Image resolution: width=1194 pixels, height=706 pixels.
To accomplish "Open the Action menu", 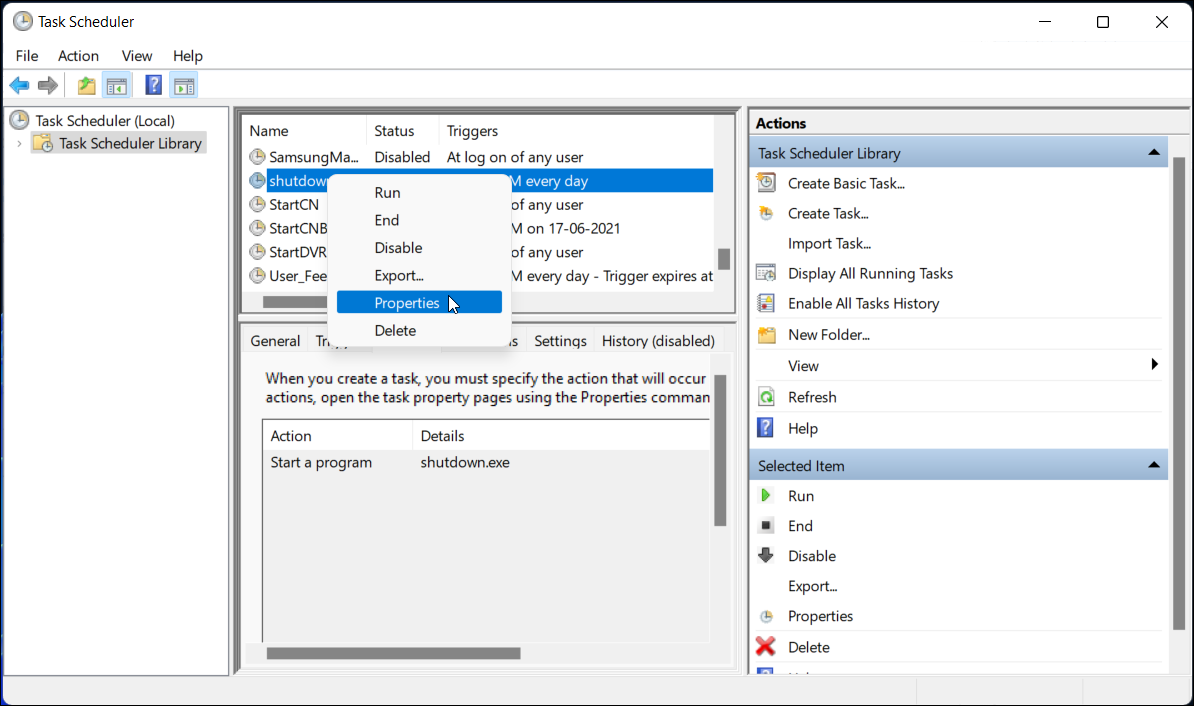I will click(78, 56).
